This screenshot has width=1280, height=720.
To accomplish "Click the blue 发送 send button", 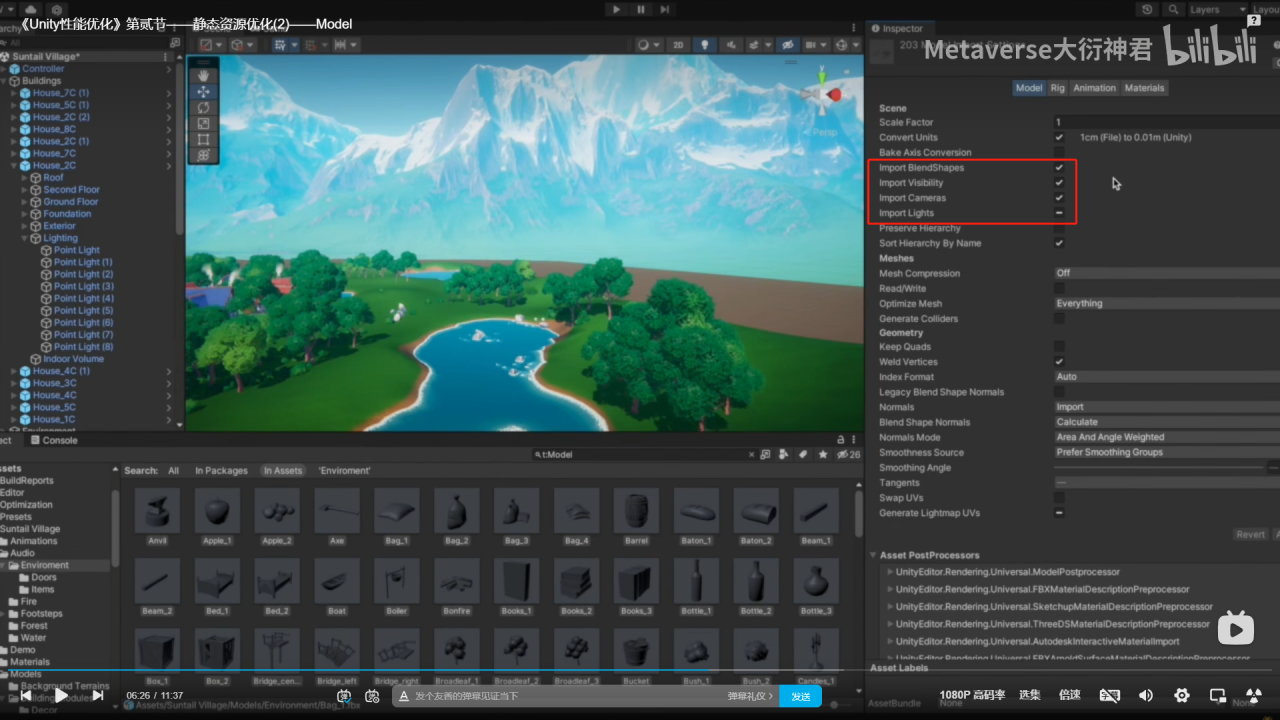I will [x=800, y=696].
